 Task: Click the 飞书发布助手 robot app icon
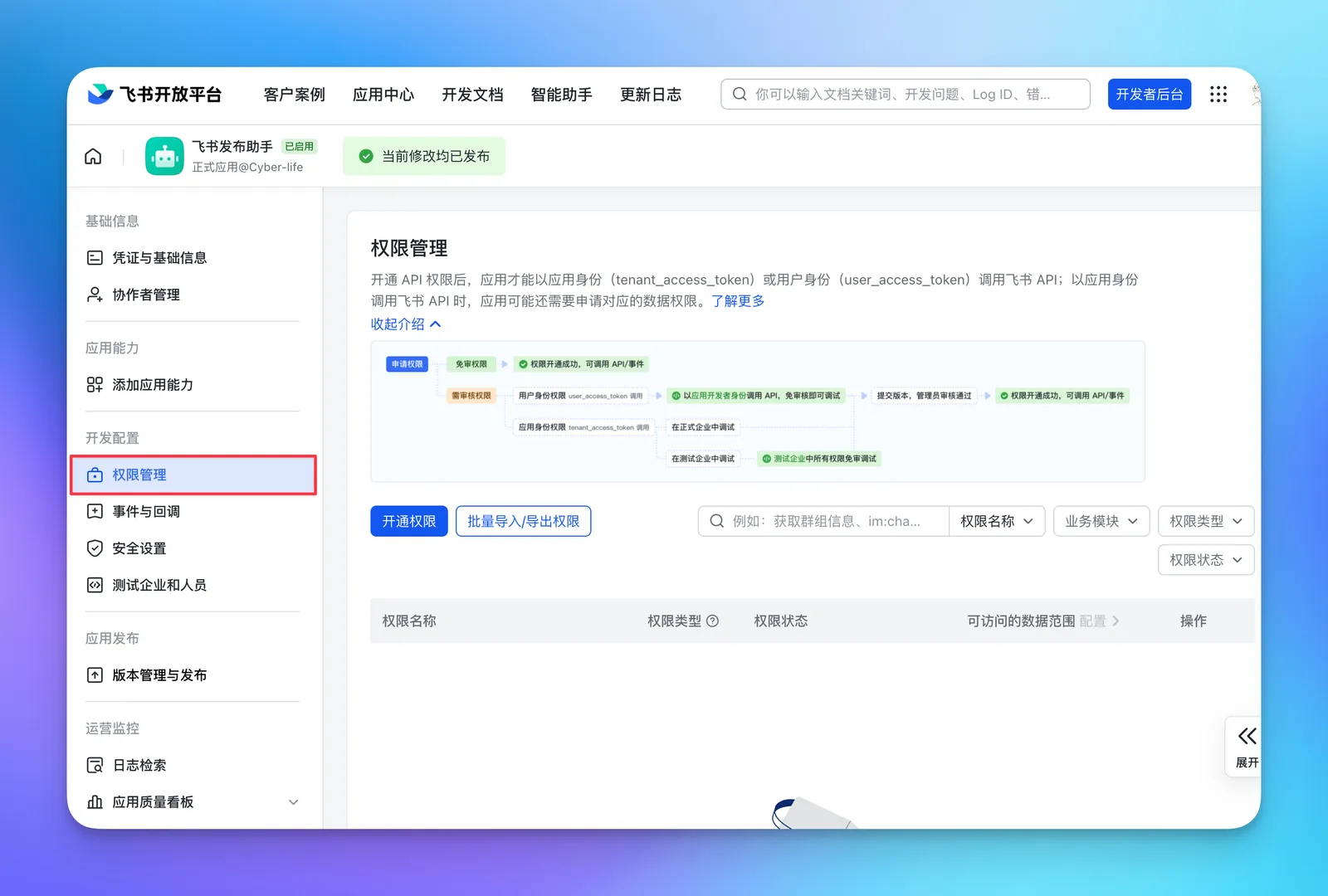(164, 156)
